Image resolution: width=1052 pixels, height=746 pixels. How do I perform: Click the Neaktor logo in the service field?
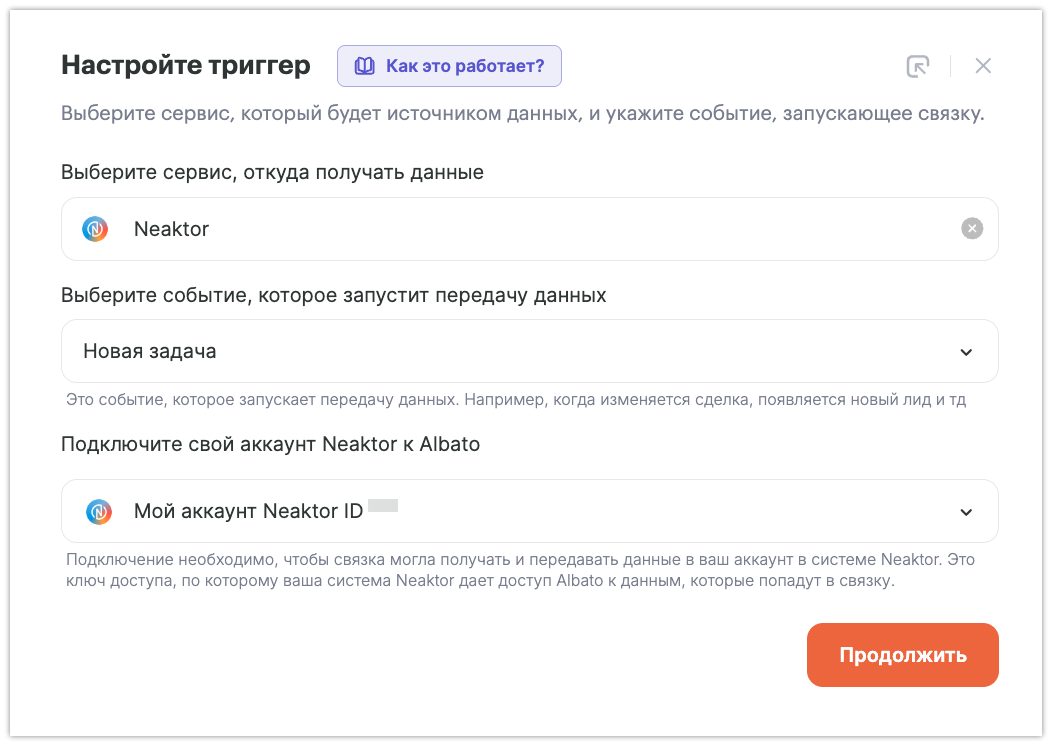[x=95, y=229]
